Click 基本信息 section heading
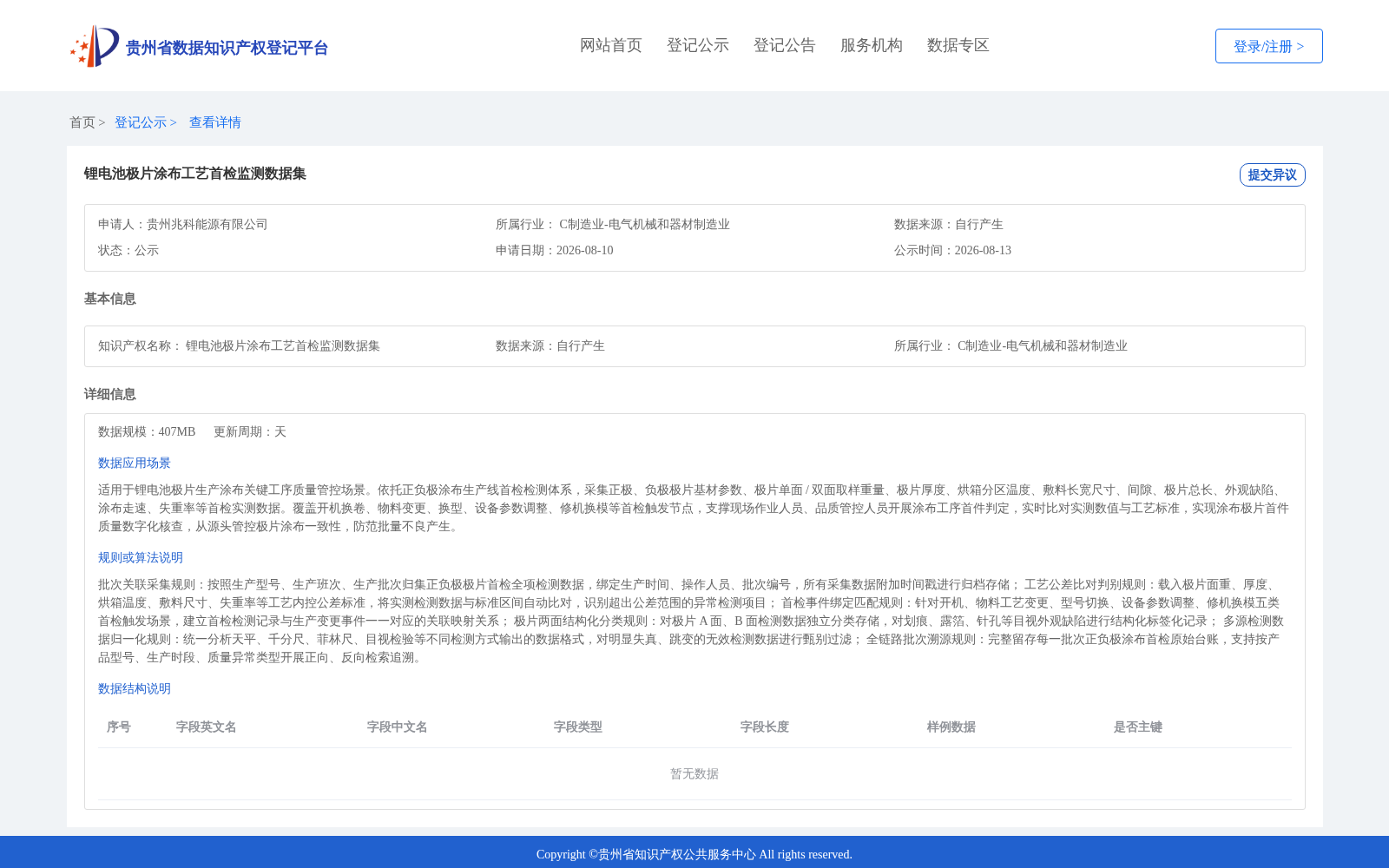This screenshot has height=868, width=1389. [110, 299]
